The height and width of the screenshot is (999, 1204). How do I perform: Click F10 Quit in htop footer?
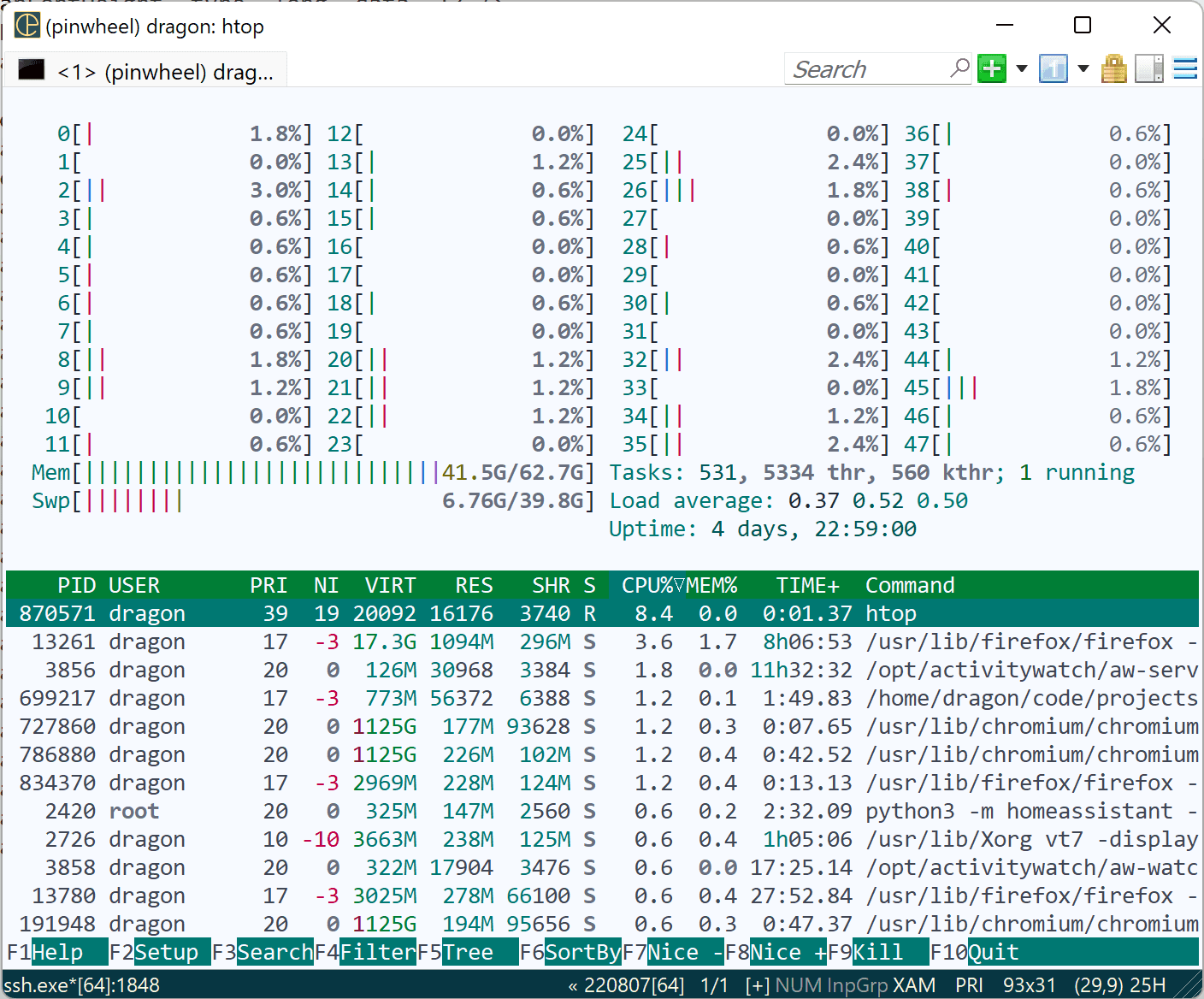[975, 952]
